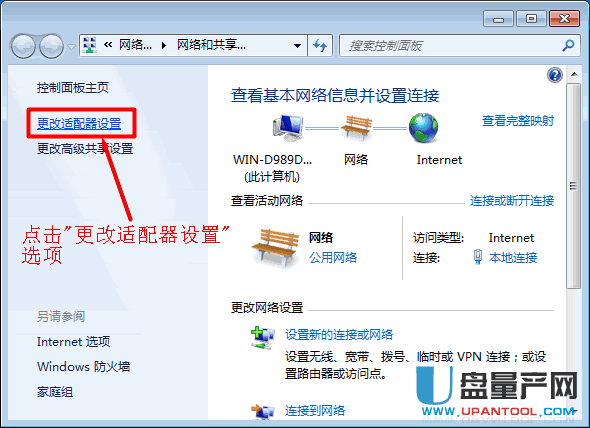
Task: Go back with the Back navigation button
Action: (x=23, y=46)
